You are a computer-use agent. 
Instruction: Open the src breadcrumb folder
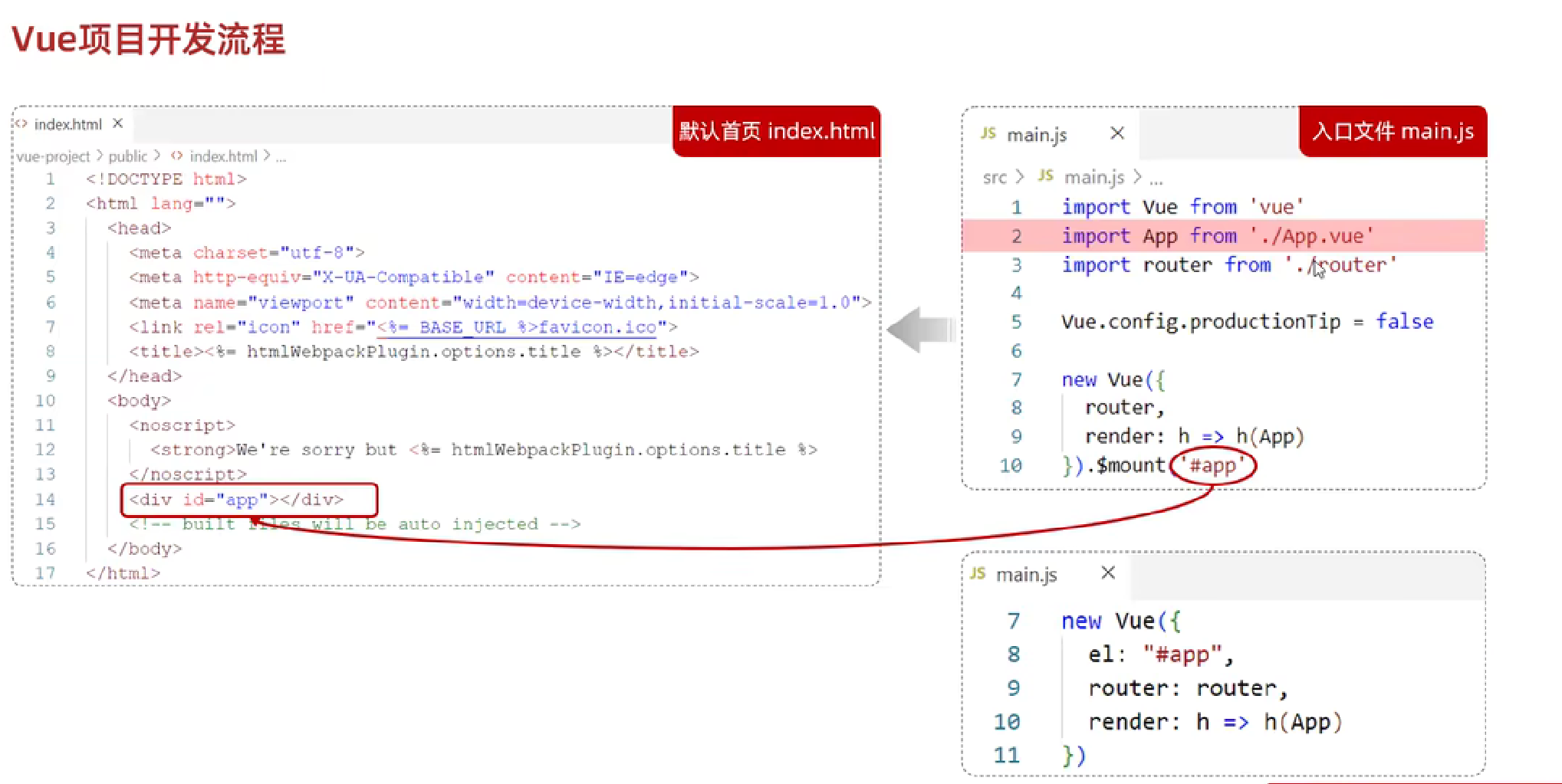pyautogui.click(x=995, y=178)
